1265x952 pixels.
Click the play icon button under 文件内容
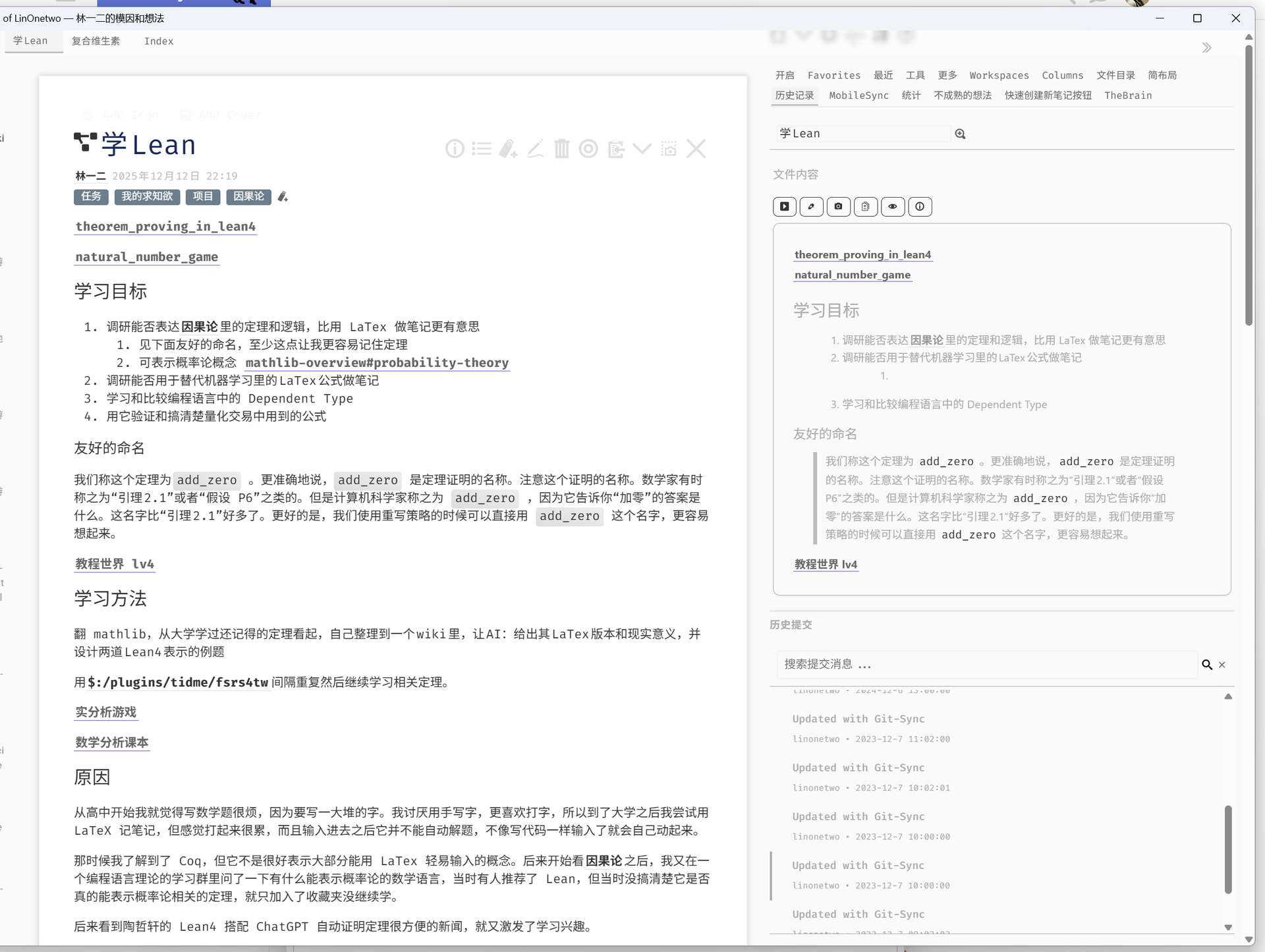click(x=784, y=207)
